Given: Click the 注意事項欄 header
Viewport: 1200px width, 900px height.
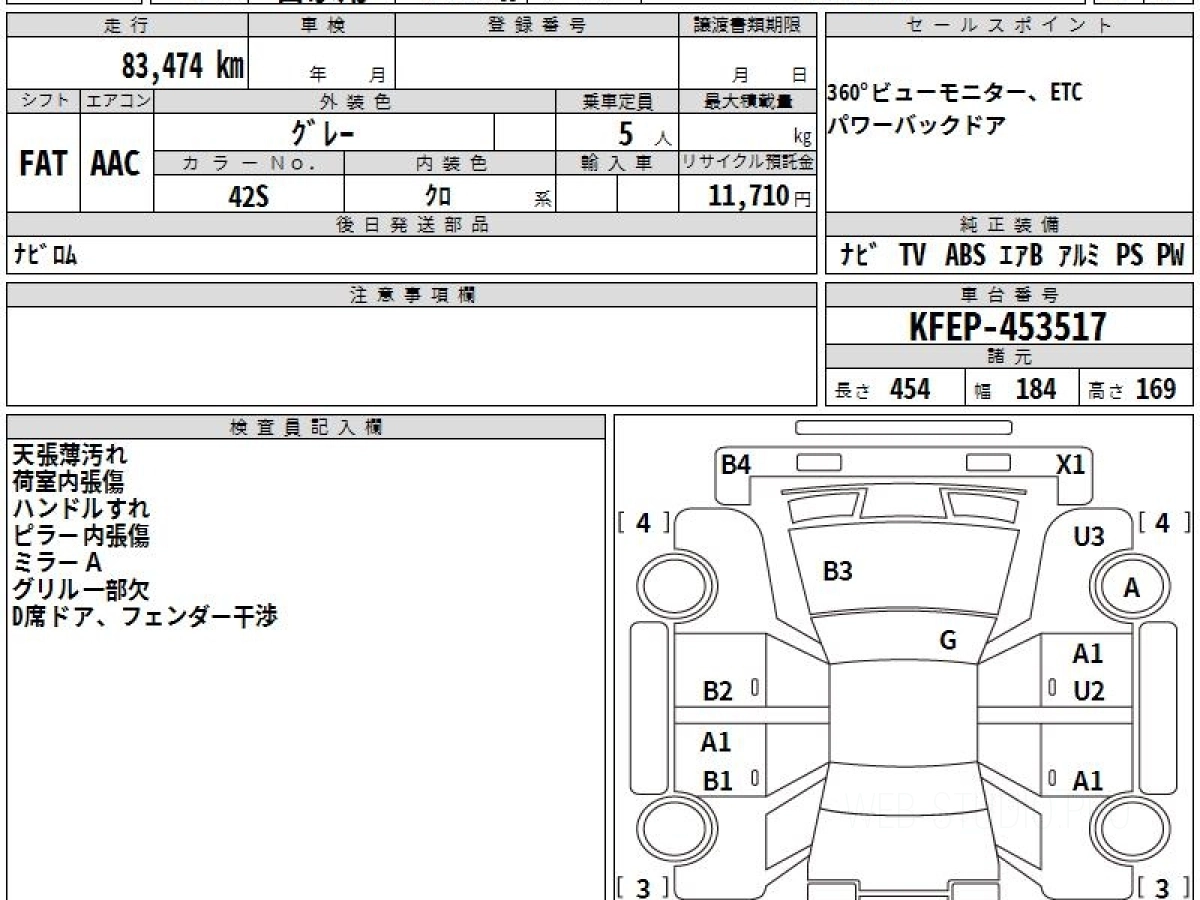Looking at the screenshot, I should pos(411,295).
